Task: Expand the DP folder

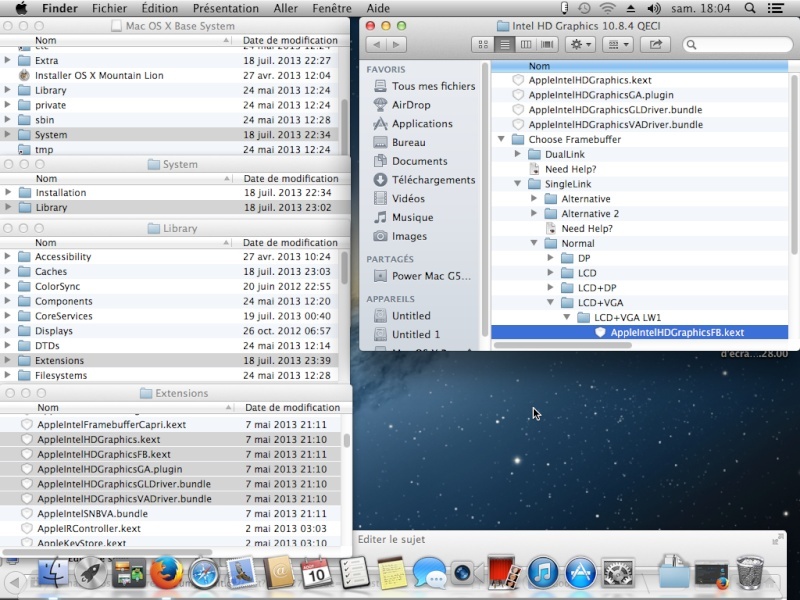Action: [550, 258]
